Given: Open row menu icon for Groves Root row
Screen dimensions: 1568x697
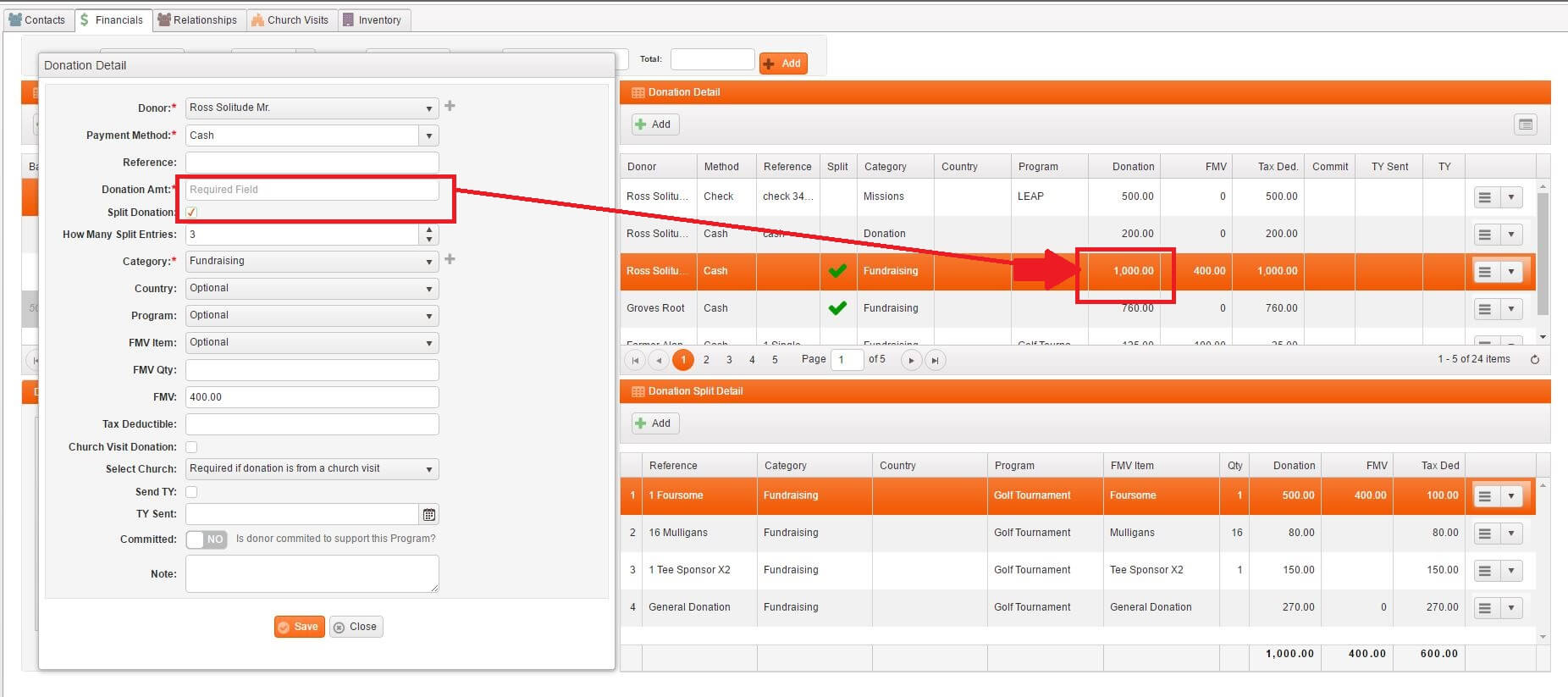Looking at the screenshot, I should tap(1484, 309).
